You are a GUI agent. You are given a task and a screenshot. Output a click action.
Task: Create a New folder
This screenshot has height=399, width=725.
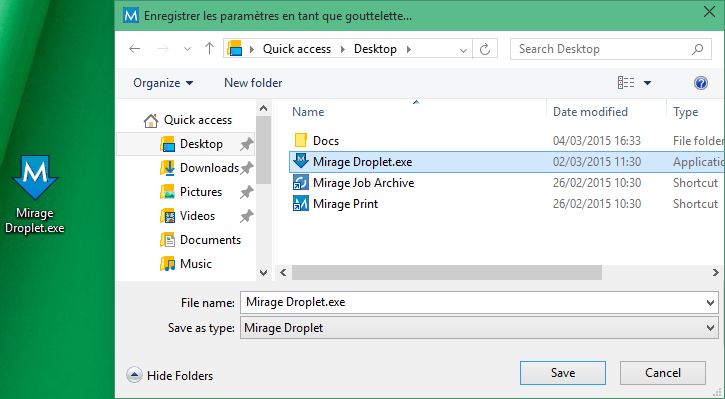pyautogui.click(x=253, y=83)
